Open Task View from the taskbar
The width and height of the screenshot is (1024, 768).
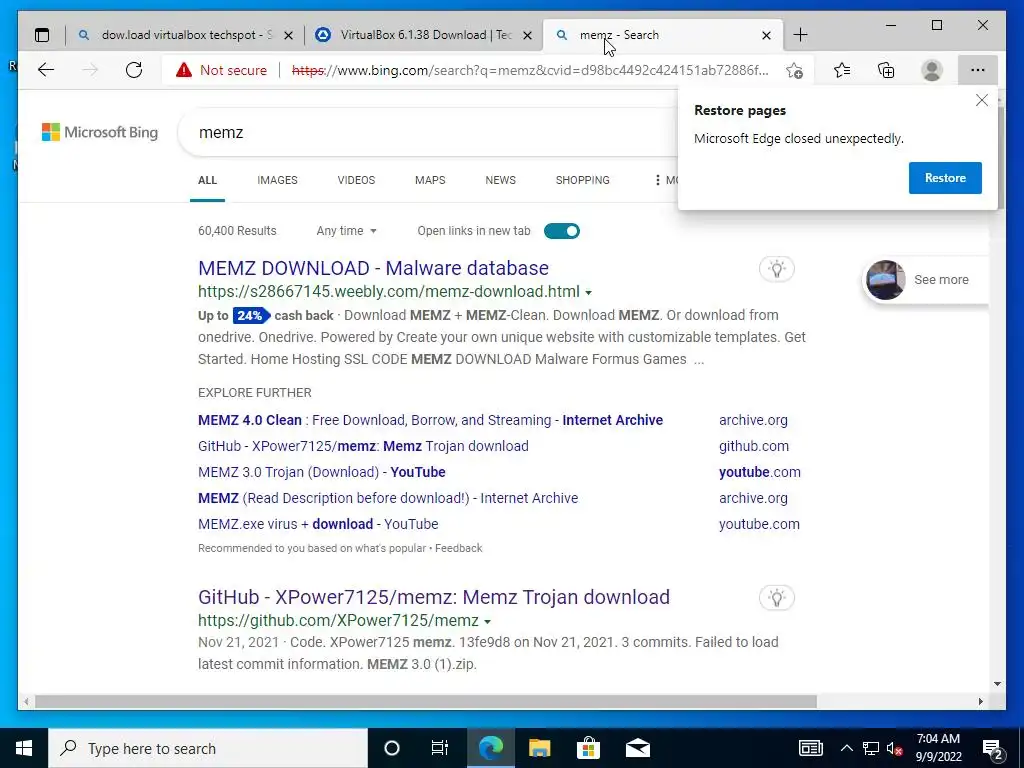click(440, 748)
